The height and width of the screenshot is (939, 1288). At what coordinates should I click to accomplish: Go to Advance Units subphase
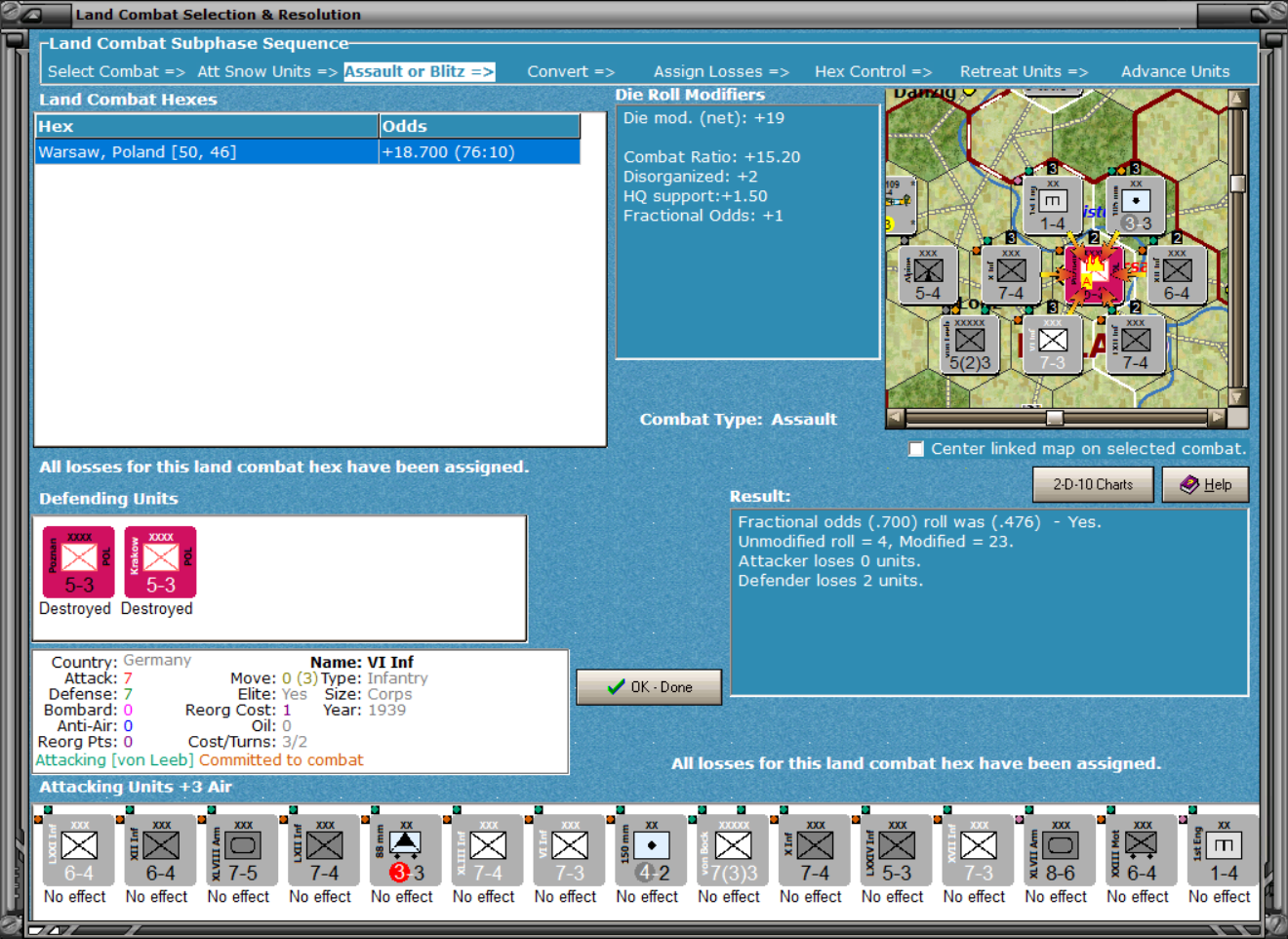tap(1175, 71)
